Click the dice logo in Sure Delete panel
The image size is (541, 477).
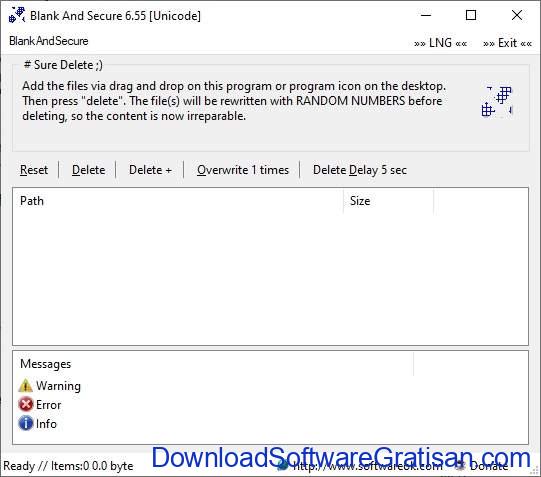(497, 101)
